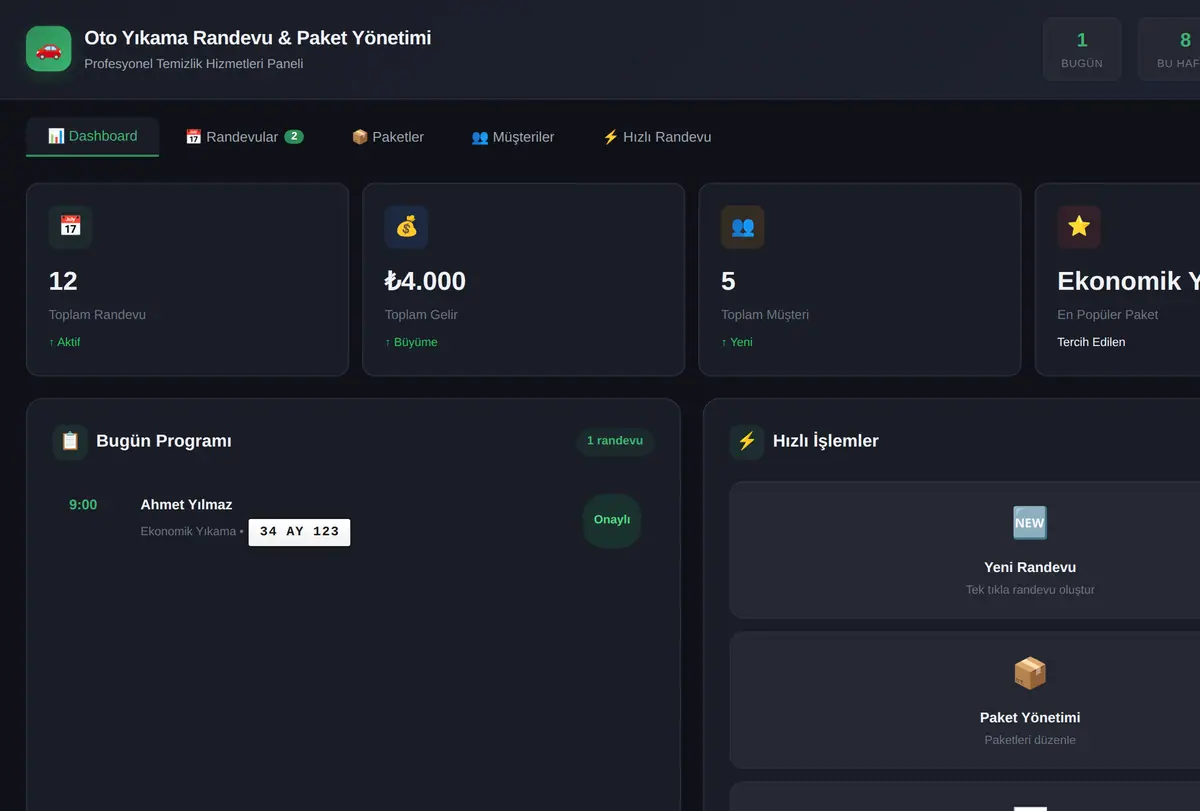
Task: Open the Paket Yönetimi quick action card
Action: click(1030, 700)
